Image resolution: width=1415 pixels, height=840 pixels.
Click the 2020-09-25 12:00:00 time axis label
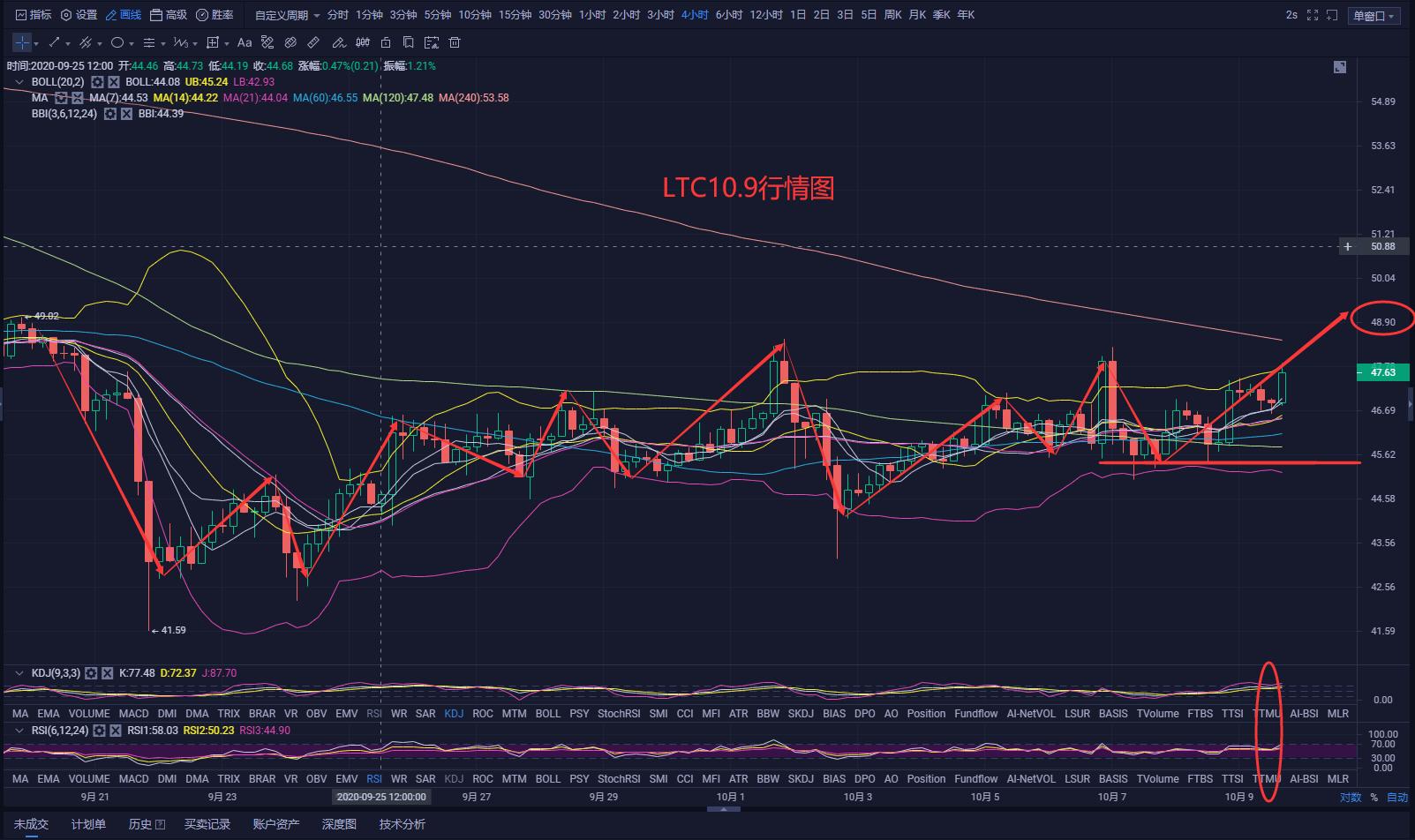tap(380, 797)
